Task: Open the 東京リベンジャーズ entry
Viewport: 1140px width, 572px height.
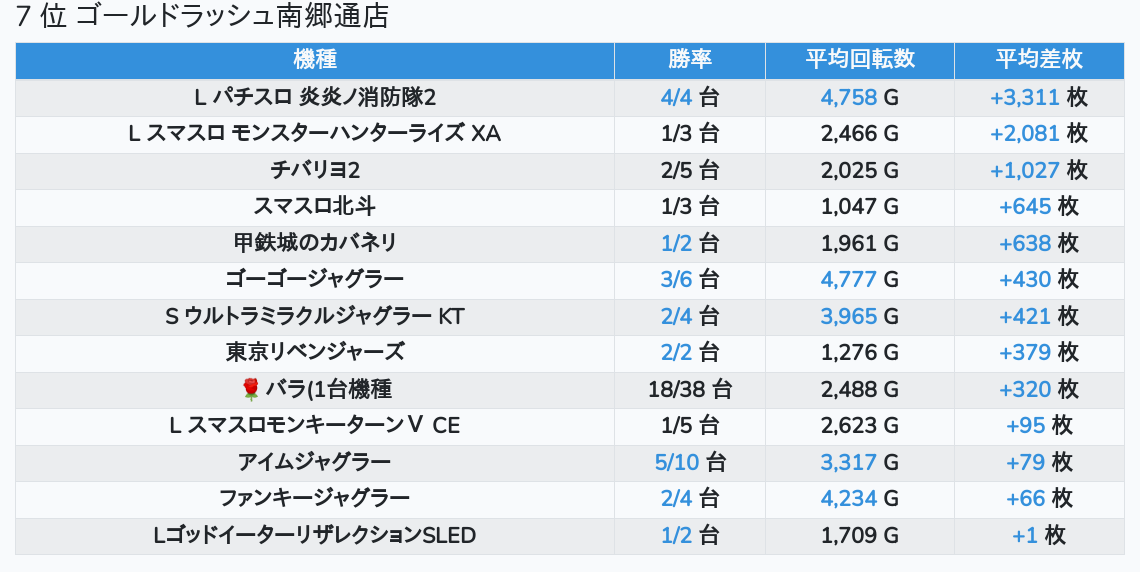Action: [x=315, y=352]
